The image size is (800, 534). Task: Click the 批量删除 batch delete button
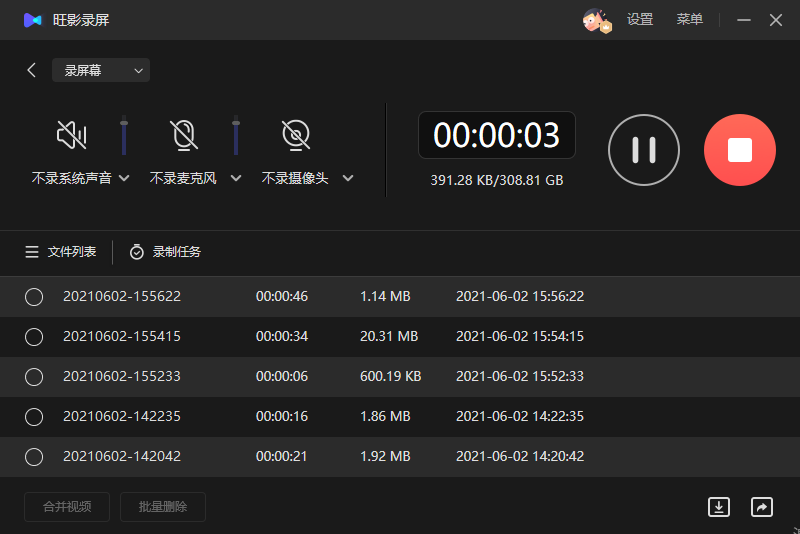point(163,507)
